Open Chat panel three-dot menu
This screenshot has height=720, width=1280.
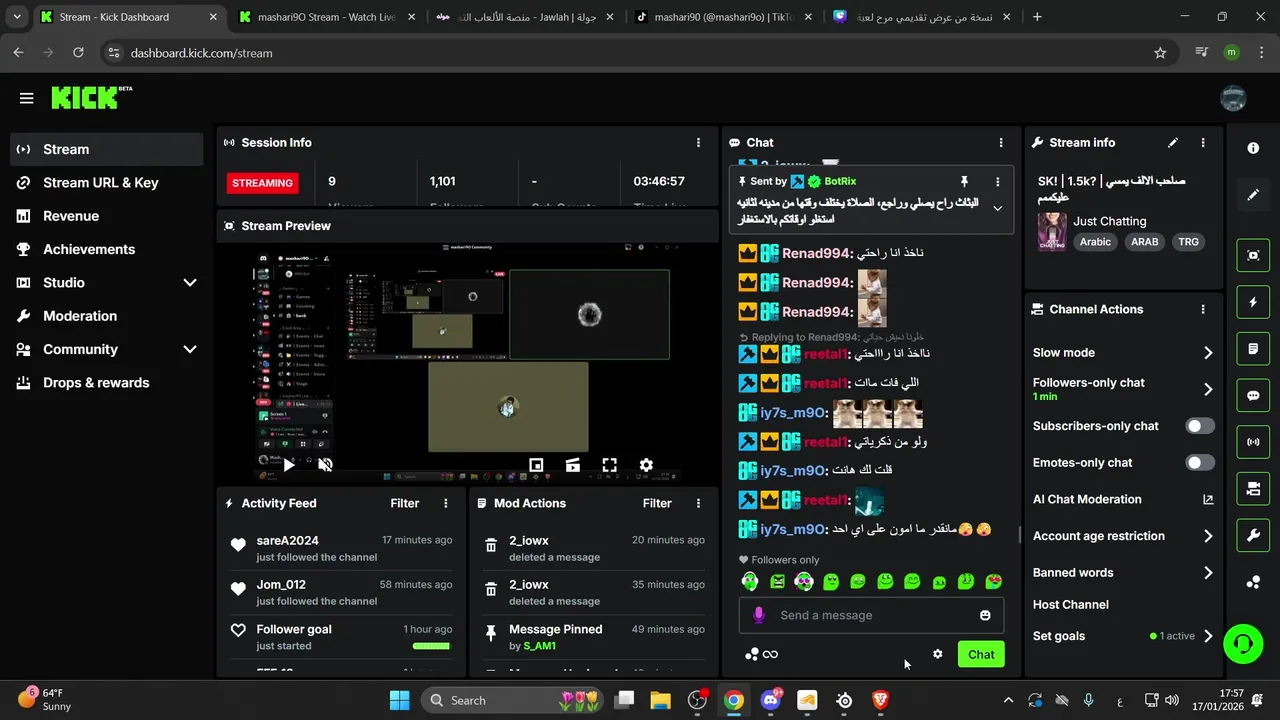pyautogui.click(x=1001, y=143)
